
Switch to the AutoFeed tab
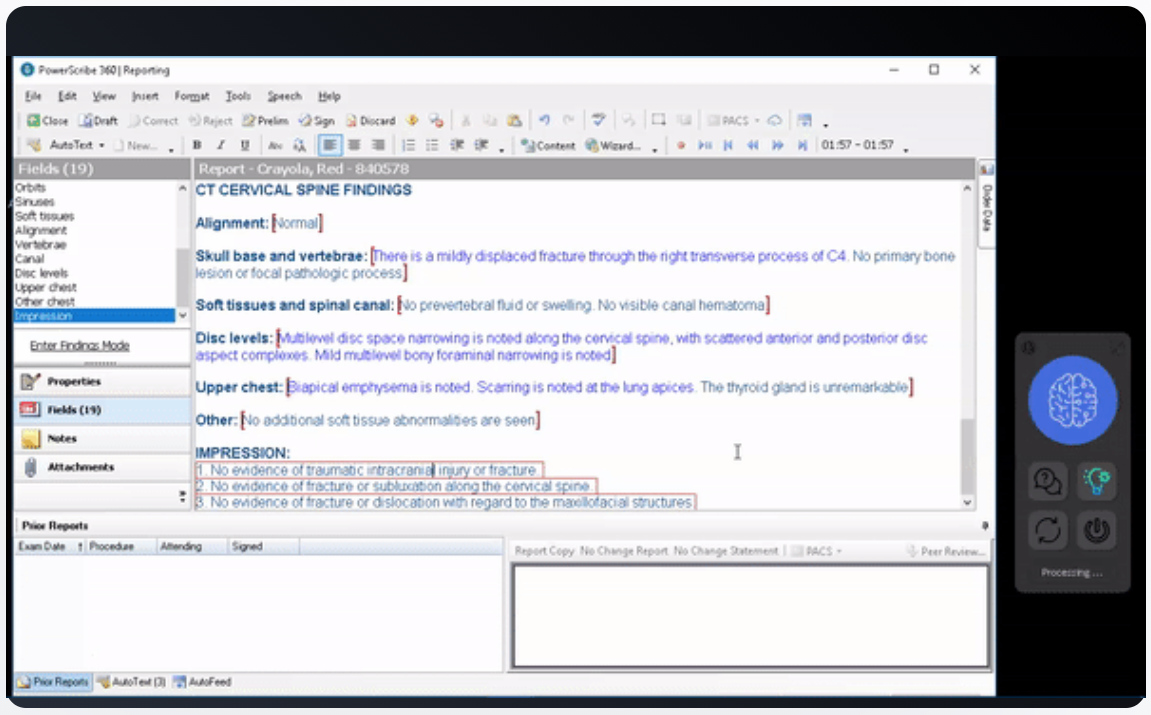tap(202, 682)
